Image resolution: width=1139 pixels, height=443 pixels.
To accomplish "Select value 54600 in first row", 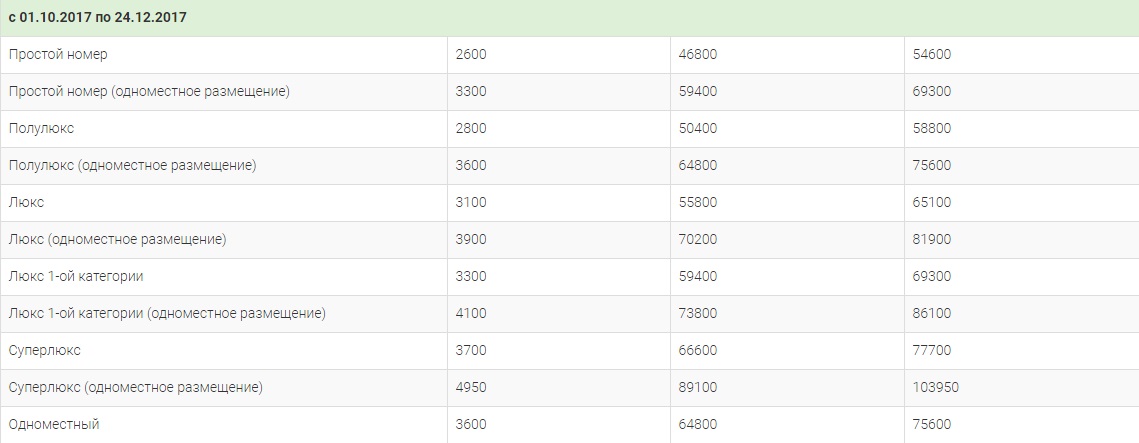I will click(x=932, y=54).
